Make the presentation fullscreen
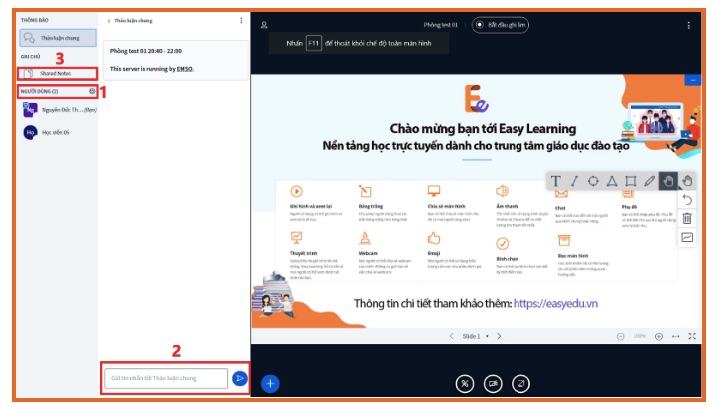This screenshot has height=407, width=712. (692, 336)
